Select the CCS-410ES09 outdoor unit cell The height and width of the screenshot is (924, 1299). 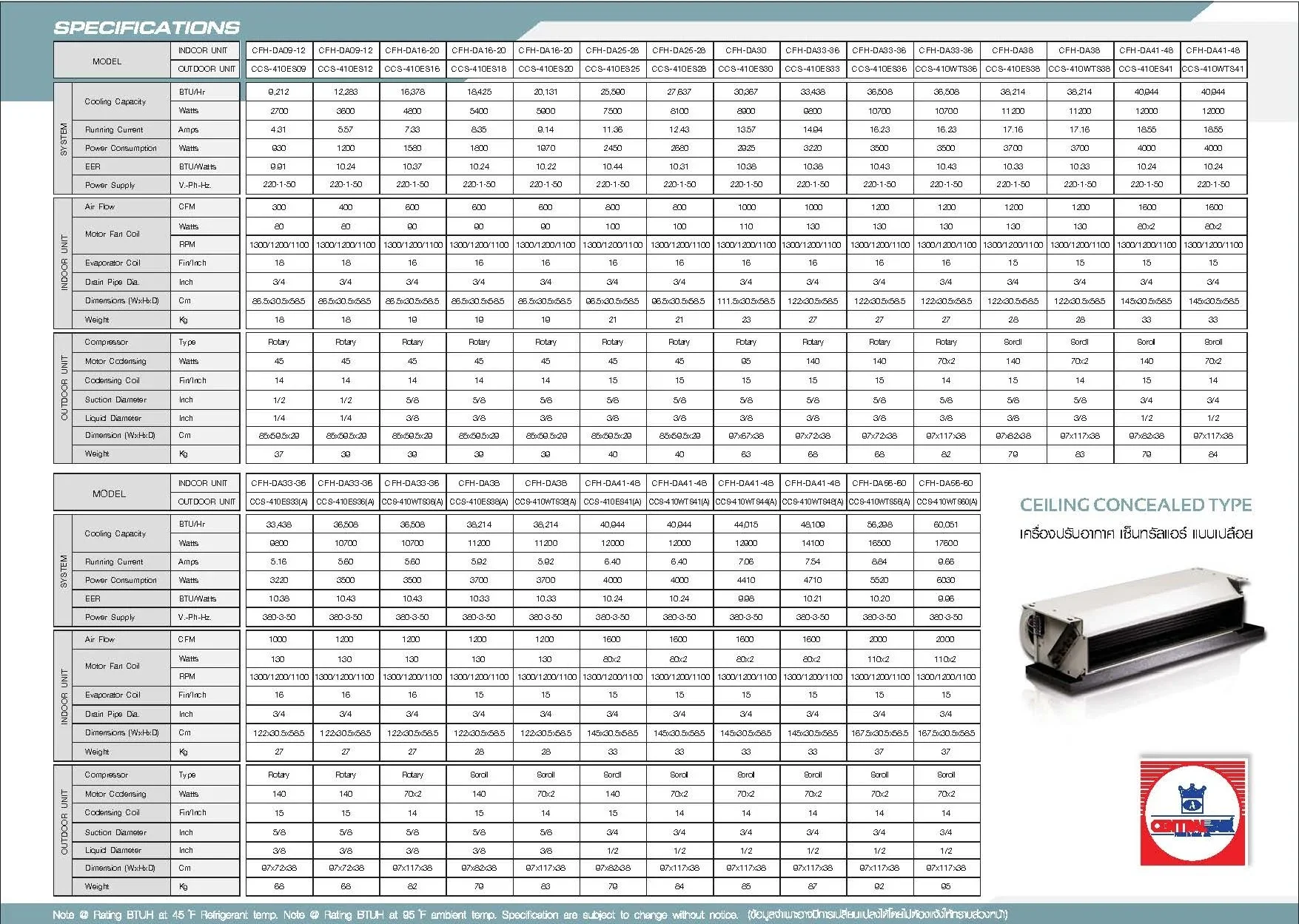[278, 69]
